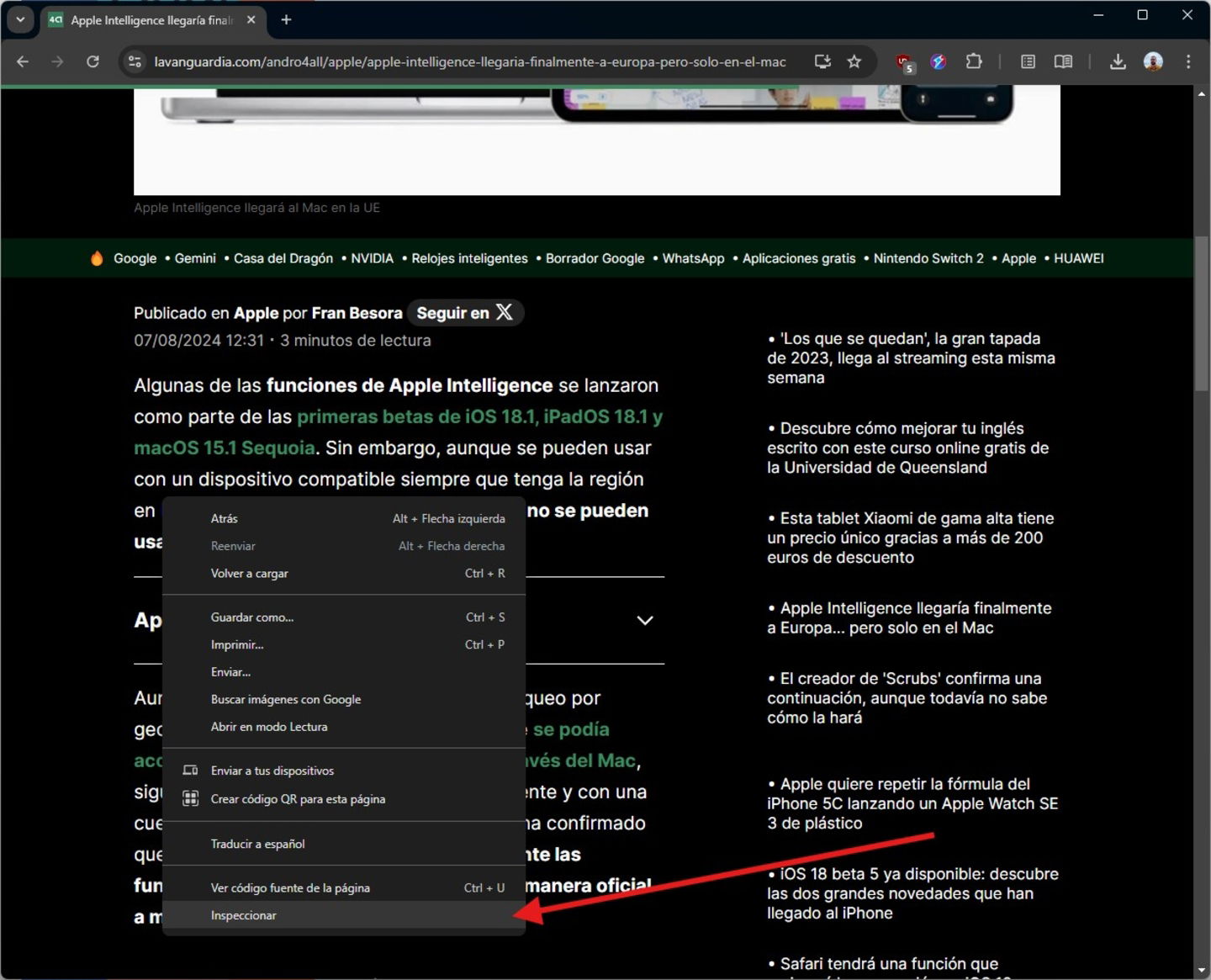Image resolution: width=1211 pixels, height=980 pixels.
Task: Open the Extensions puzzle piece menu
Action: pyautogui.click(x=974, y=61)
